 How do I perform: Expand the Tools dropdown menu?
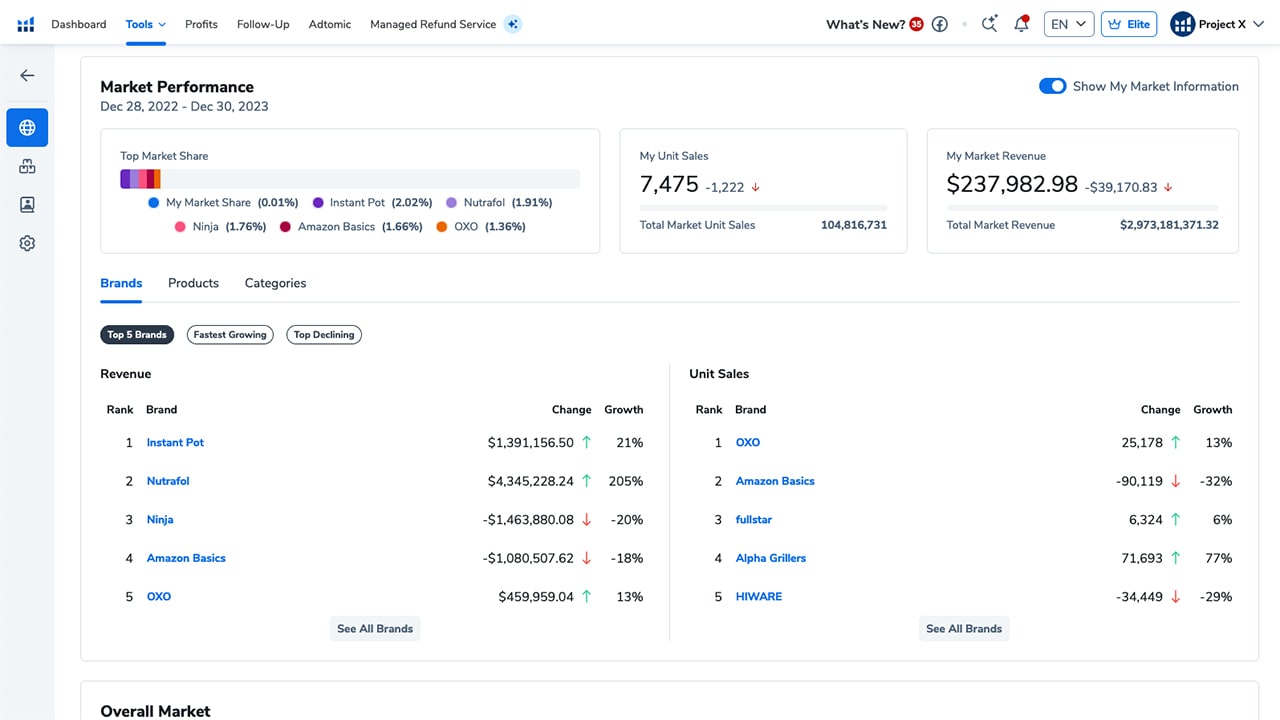click(x=146, y=24)
